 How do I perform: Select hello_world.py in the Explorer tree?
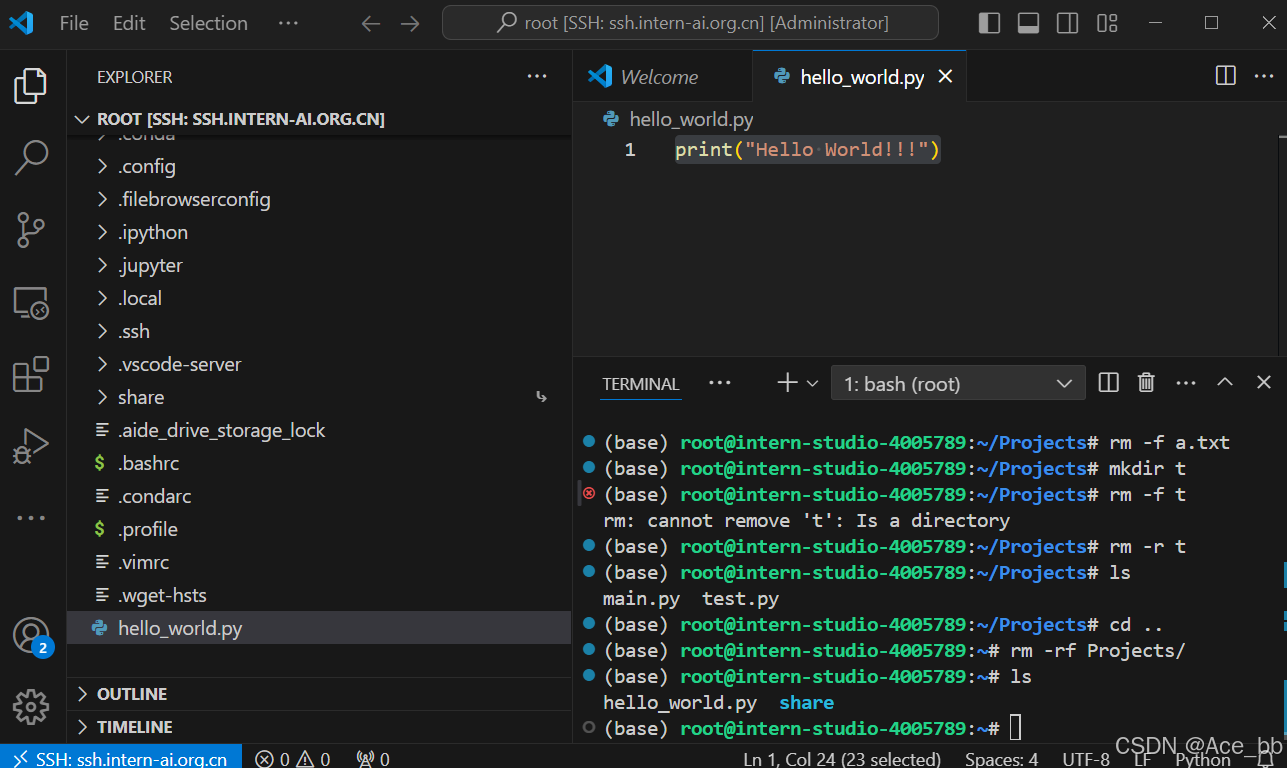pos(319,628)
